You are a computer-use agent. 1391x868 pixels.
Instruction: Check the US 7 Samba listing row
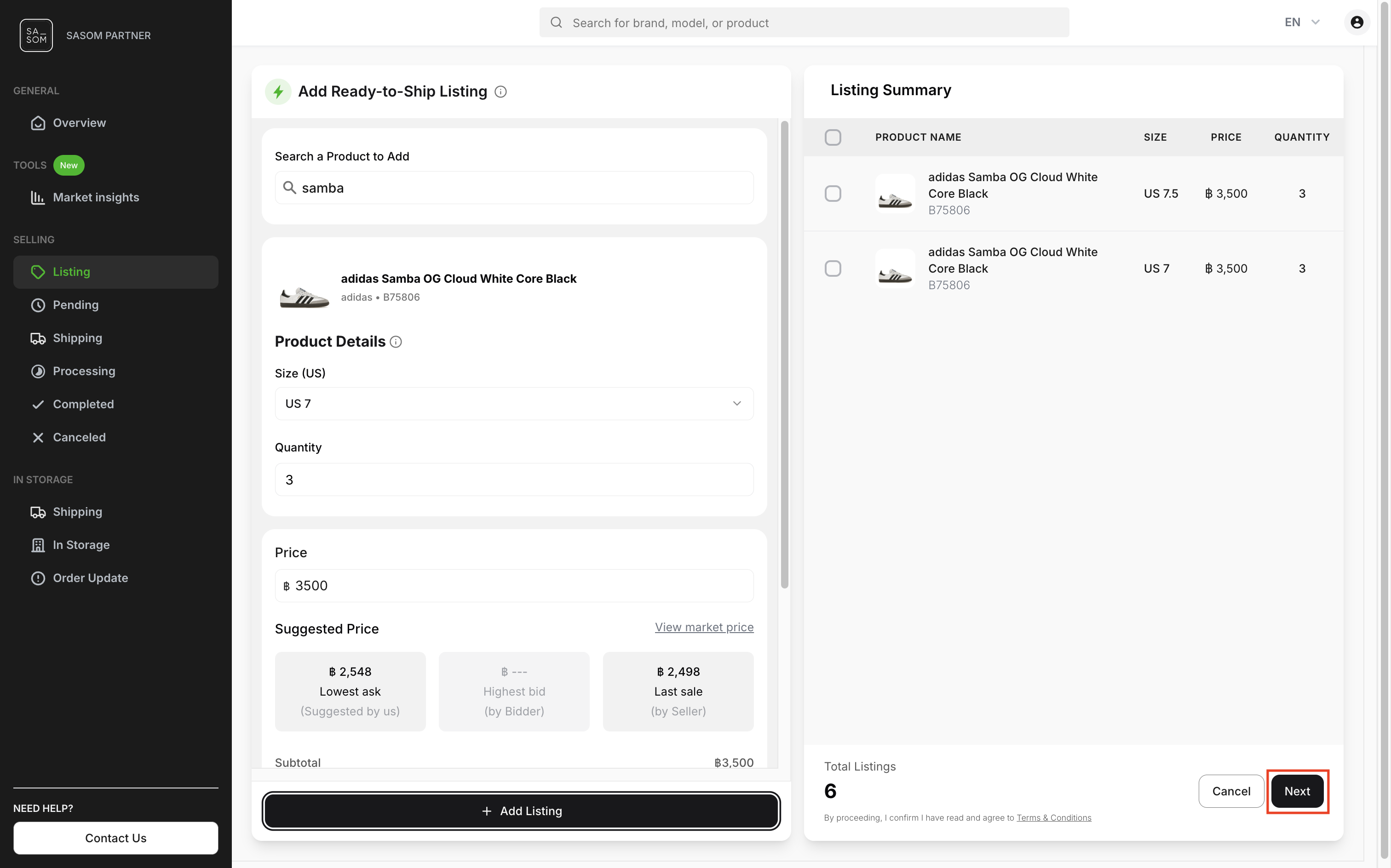833,268
